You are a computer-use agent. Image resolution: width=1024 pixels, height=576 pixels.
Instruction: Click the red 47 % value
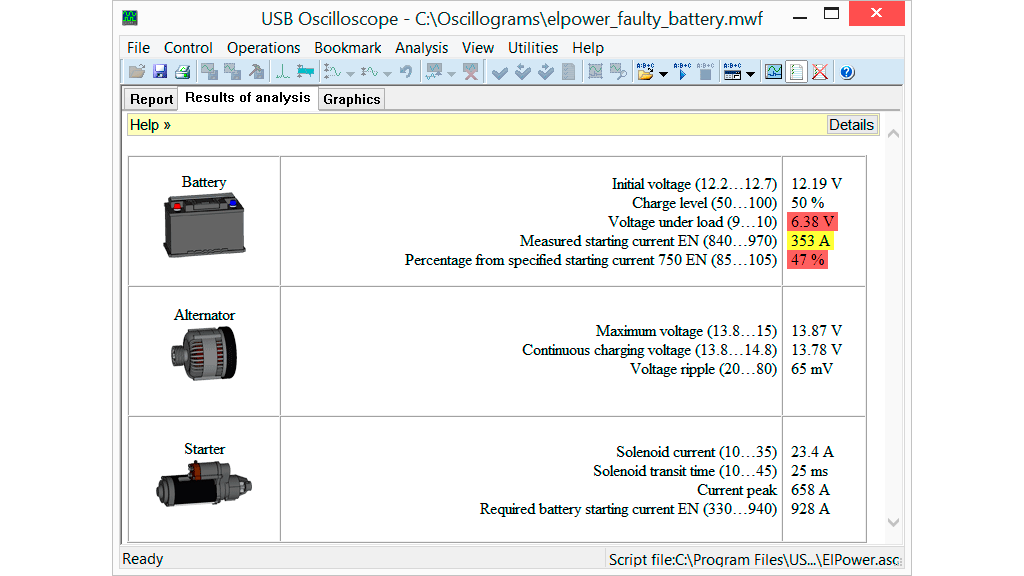point(808,260)
